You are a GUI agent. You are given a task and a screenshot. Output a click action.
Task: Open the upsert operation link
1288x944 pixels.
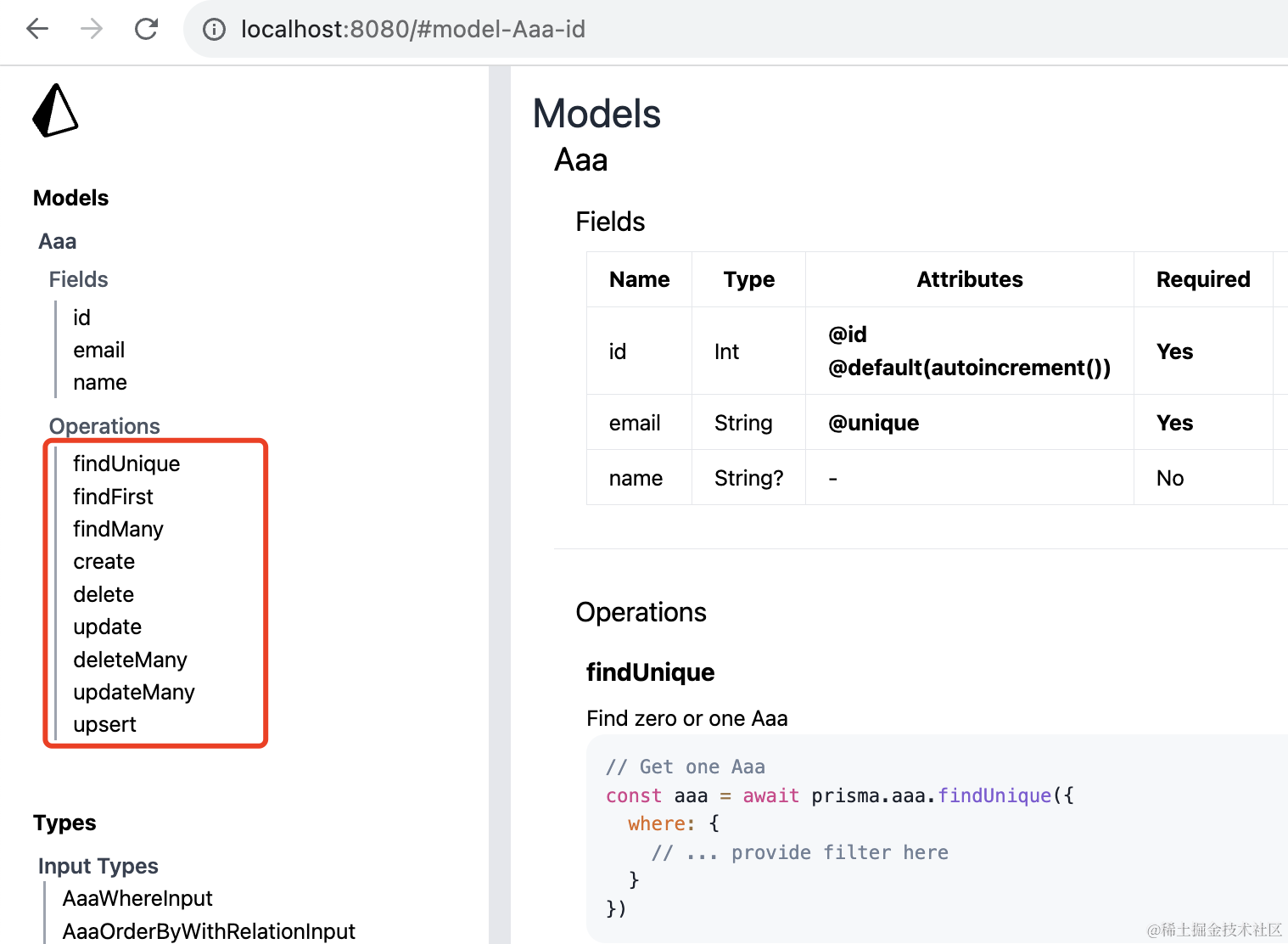(104, 724)
